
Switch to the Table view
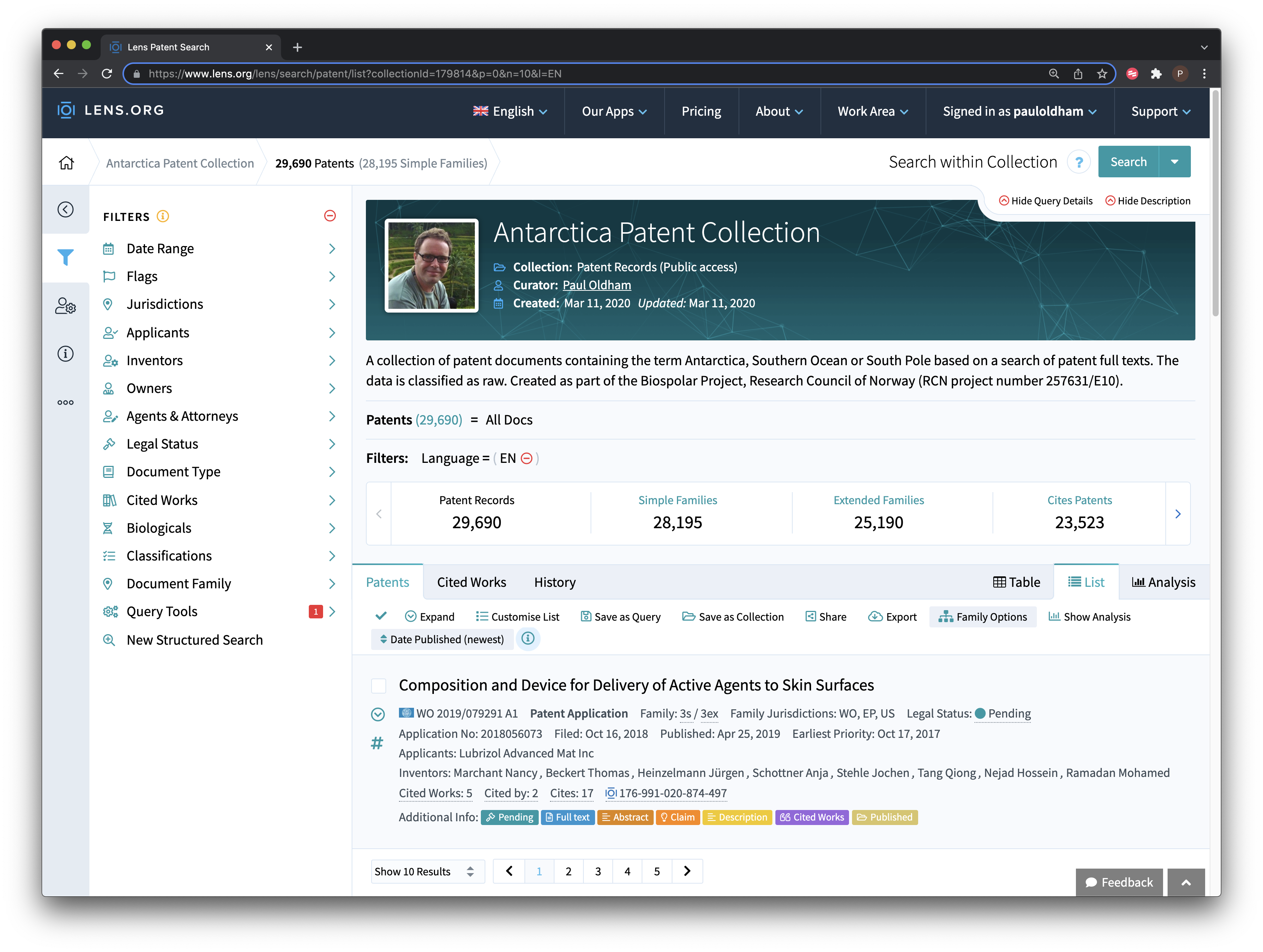[1016, 582]
